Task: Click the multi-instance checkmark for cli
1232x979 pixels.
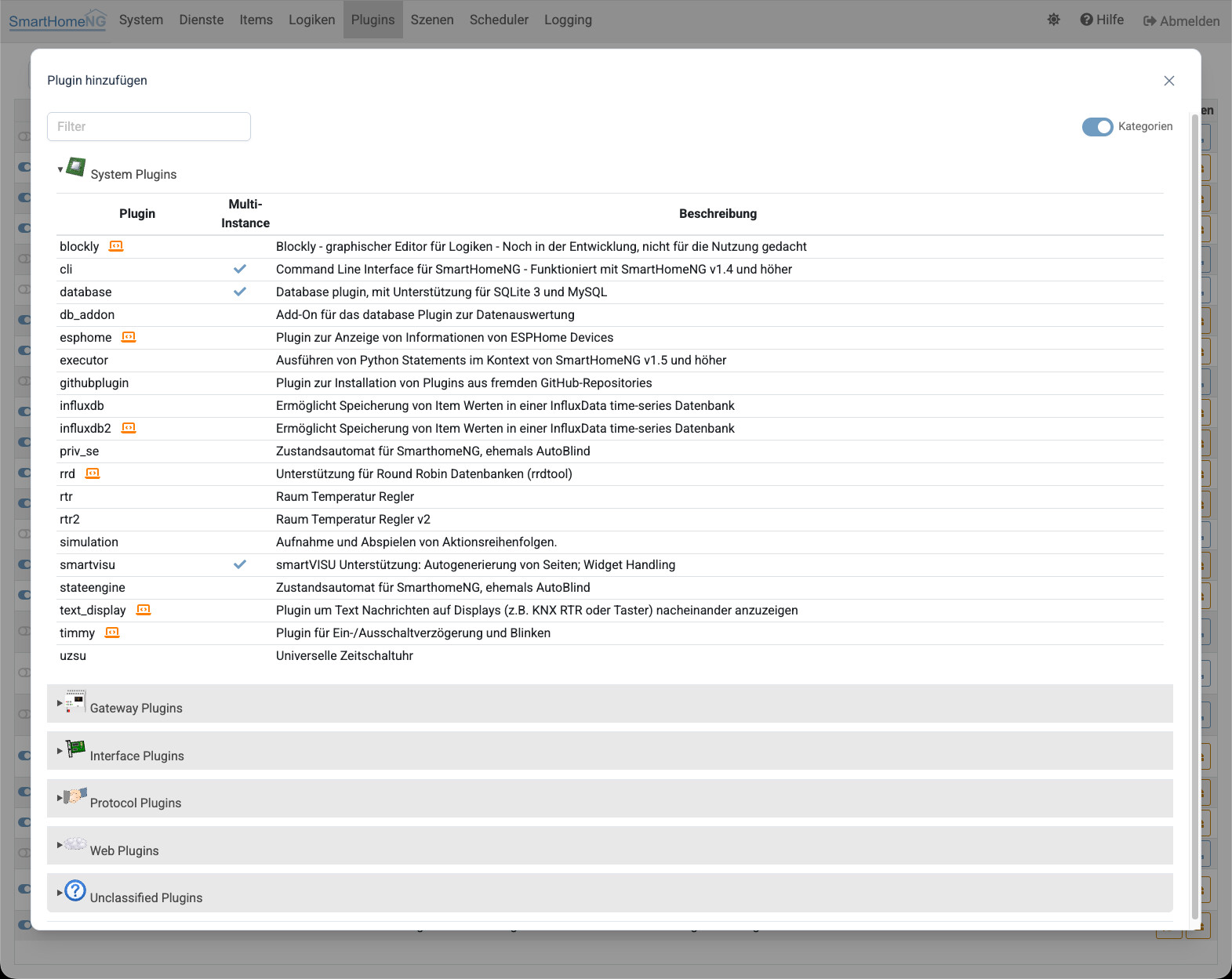Action: (240, 269)
